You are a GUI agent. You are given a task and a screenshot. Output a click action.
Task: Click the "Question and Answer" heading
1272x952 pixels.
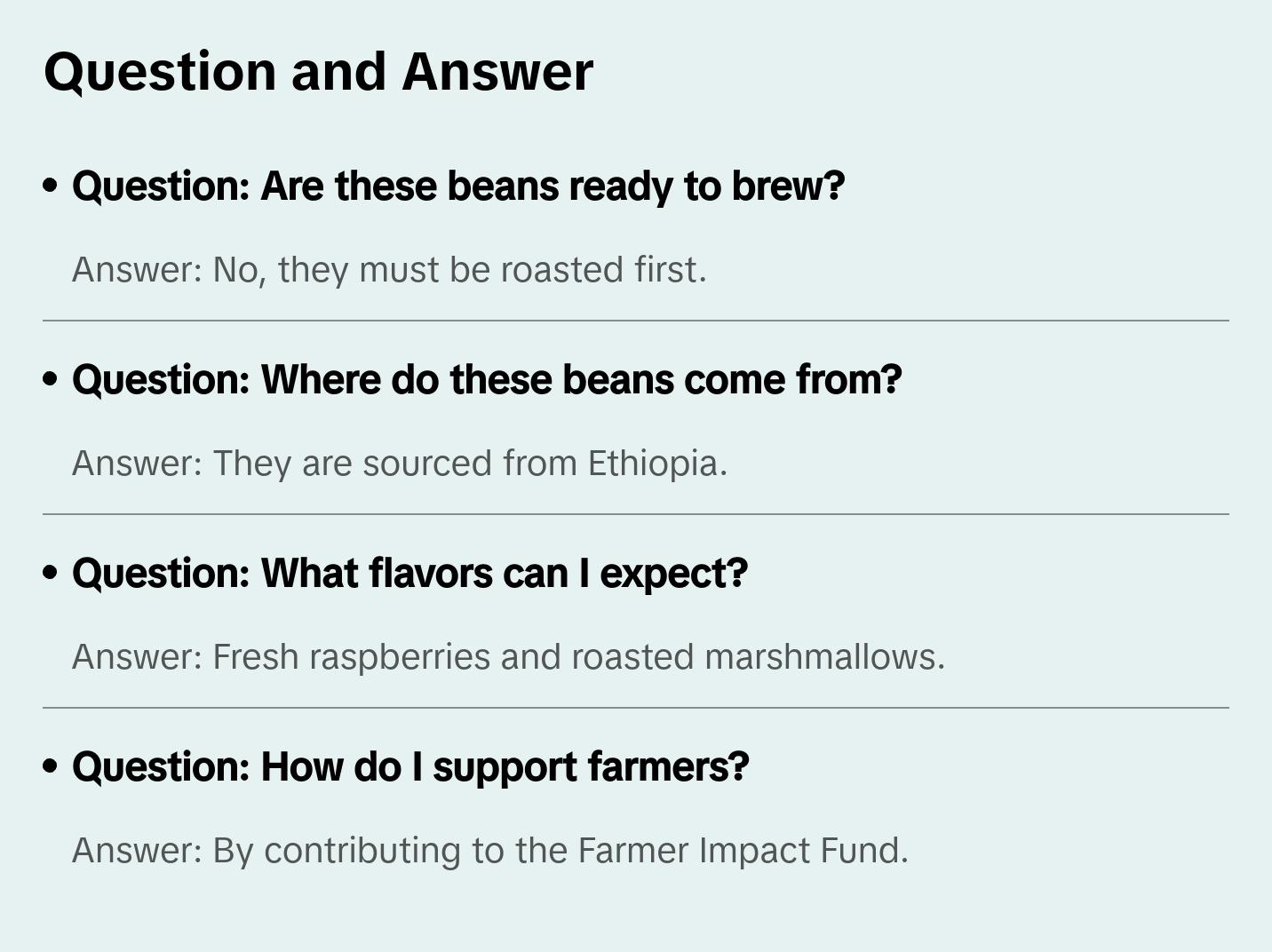(x=318, y=71)
